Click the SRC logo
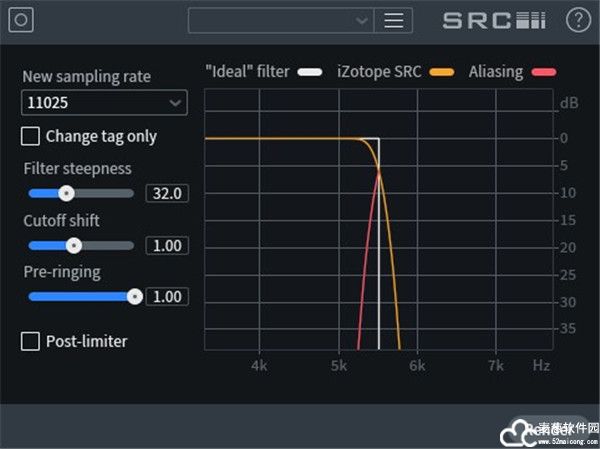 pos(494,21)
